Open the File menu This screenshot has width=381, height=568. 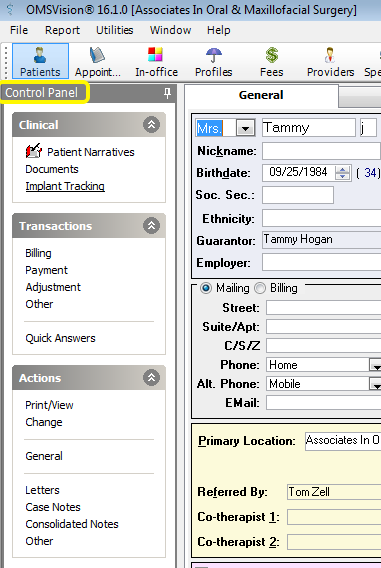[19, 30]
